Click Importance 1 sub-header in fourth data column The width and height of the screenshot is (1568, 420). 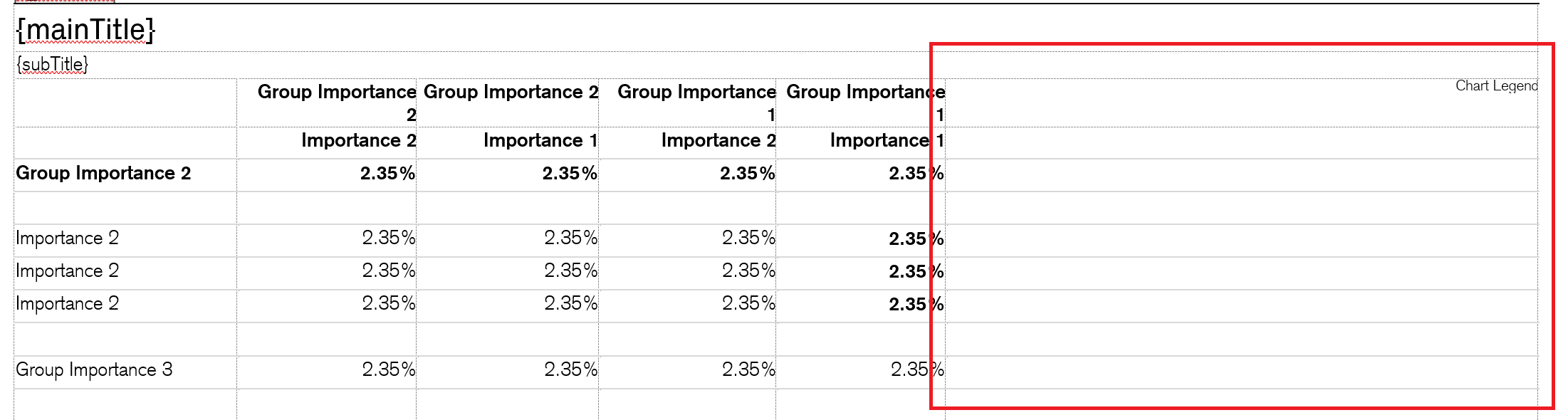point(887,141)
